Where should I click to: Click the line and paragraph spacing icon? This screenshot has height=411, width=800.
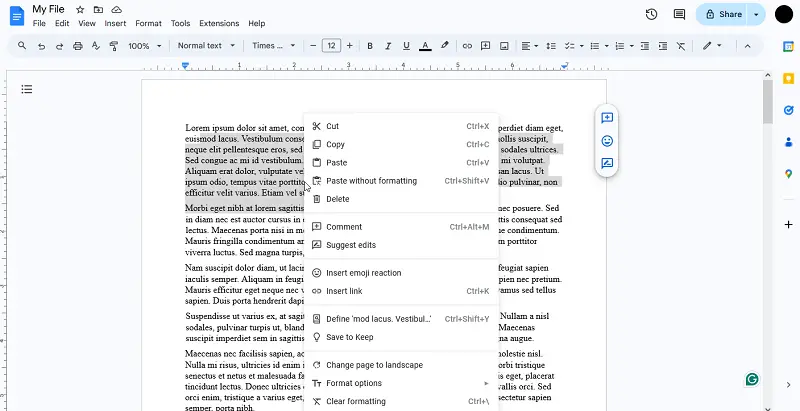coord(551,46)
